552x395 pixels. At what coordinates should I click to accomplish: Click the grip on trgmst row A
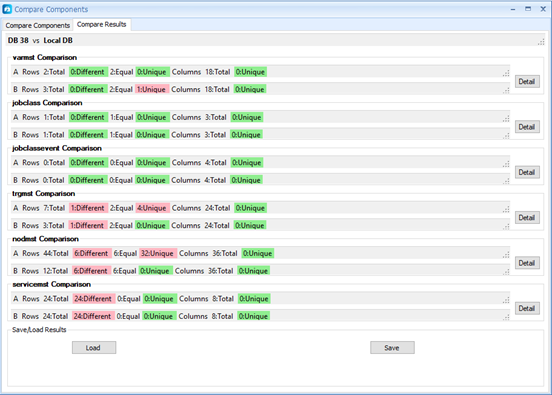[506, 209]
